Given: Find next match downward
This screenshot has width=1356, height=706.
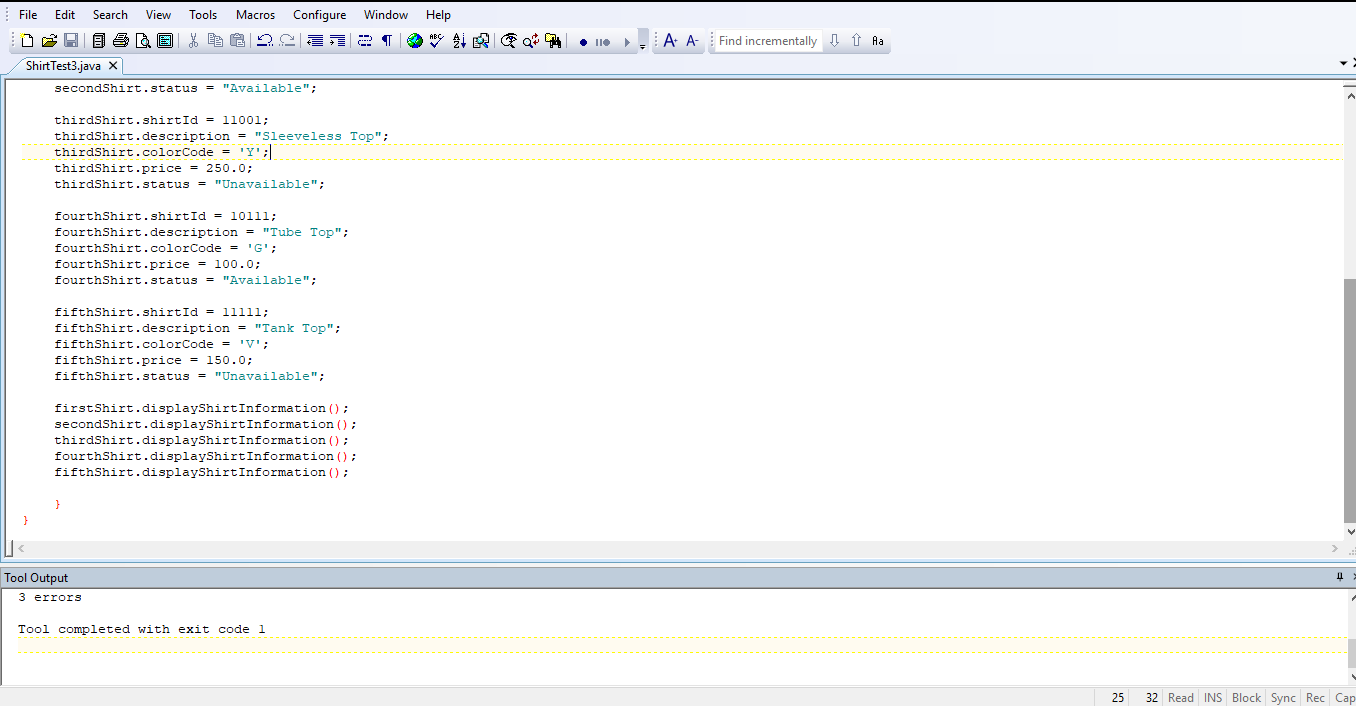Looking at the screenshot, I should pos(834,40).
